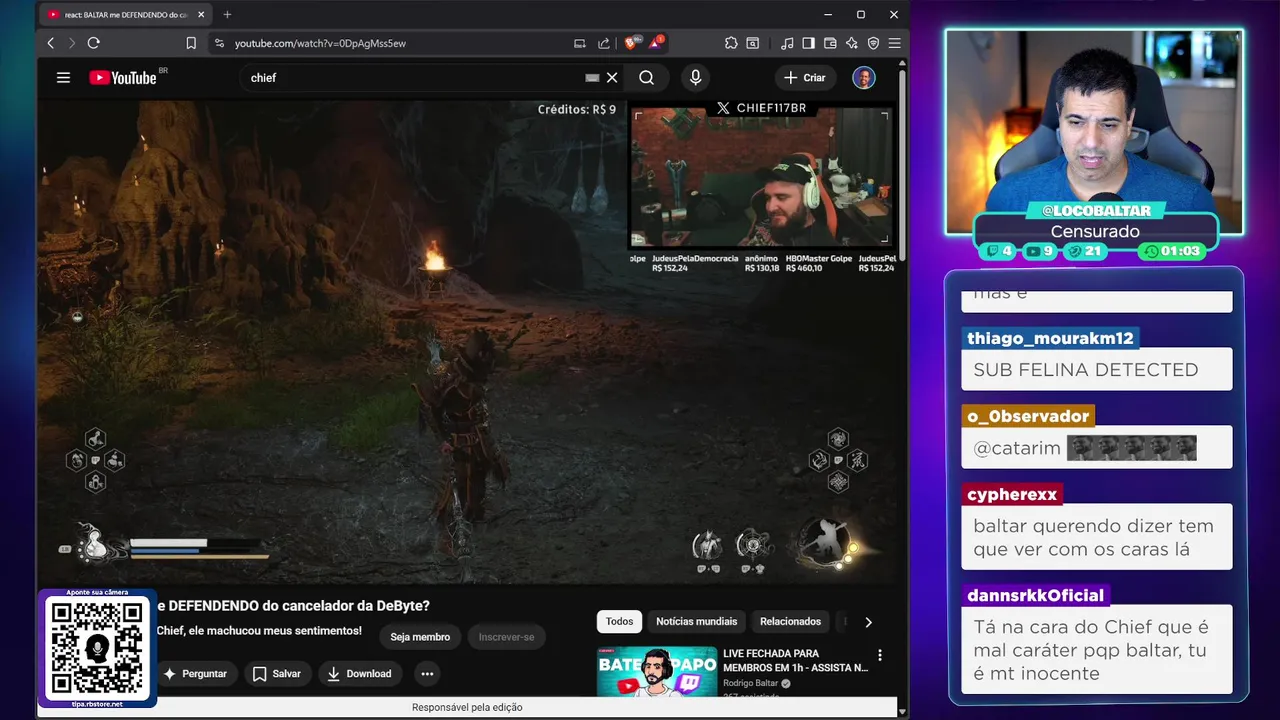This screenshot has height=720, width=1280.
Task: Open Brave Shields lion icon
Action: point(632,43)
